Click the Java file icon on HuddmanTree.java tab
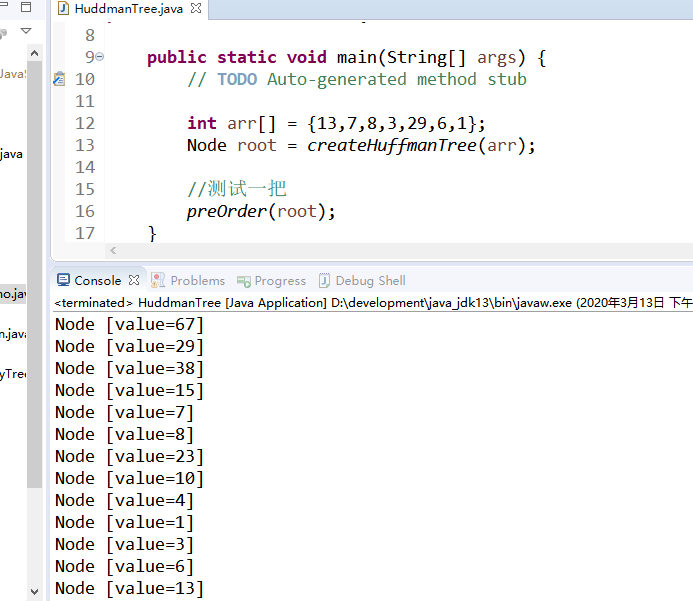The height and width of the screenshot is (601, 693). click(64, 8)
